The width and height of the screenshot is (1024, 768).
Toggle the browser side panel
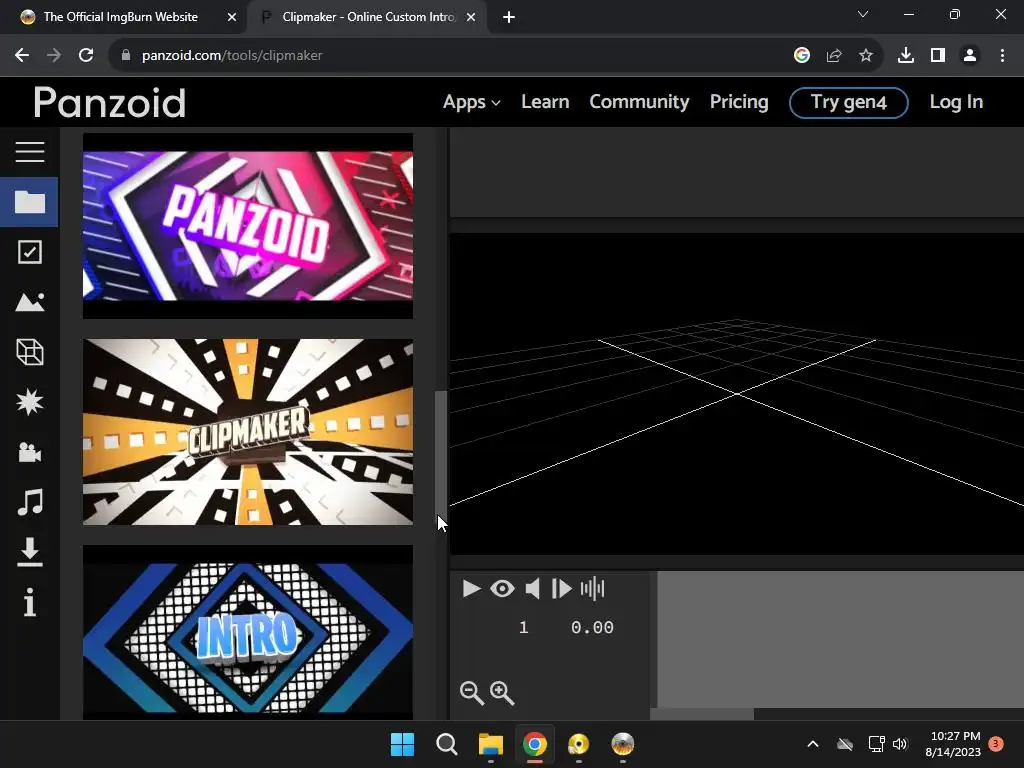pos(938,56)
